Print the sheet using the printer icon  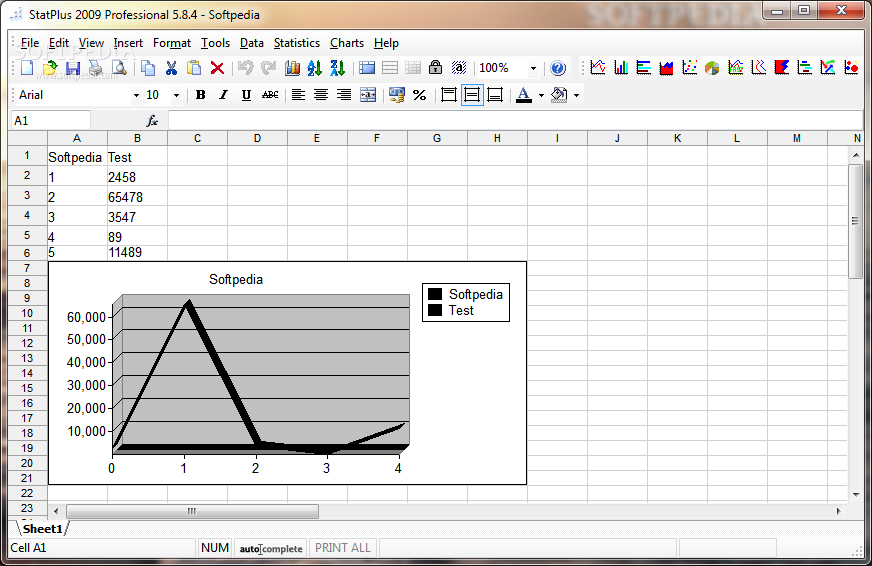96,68
